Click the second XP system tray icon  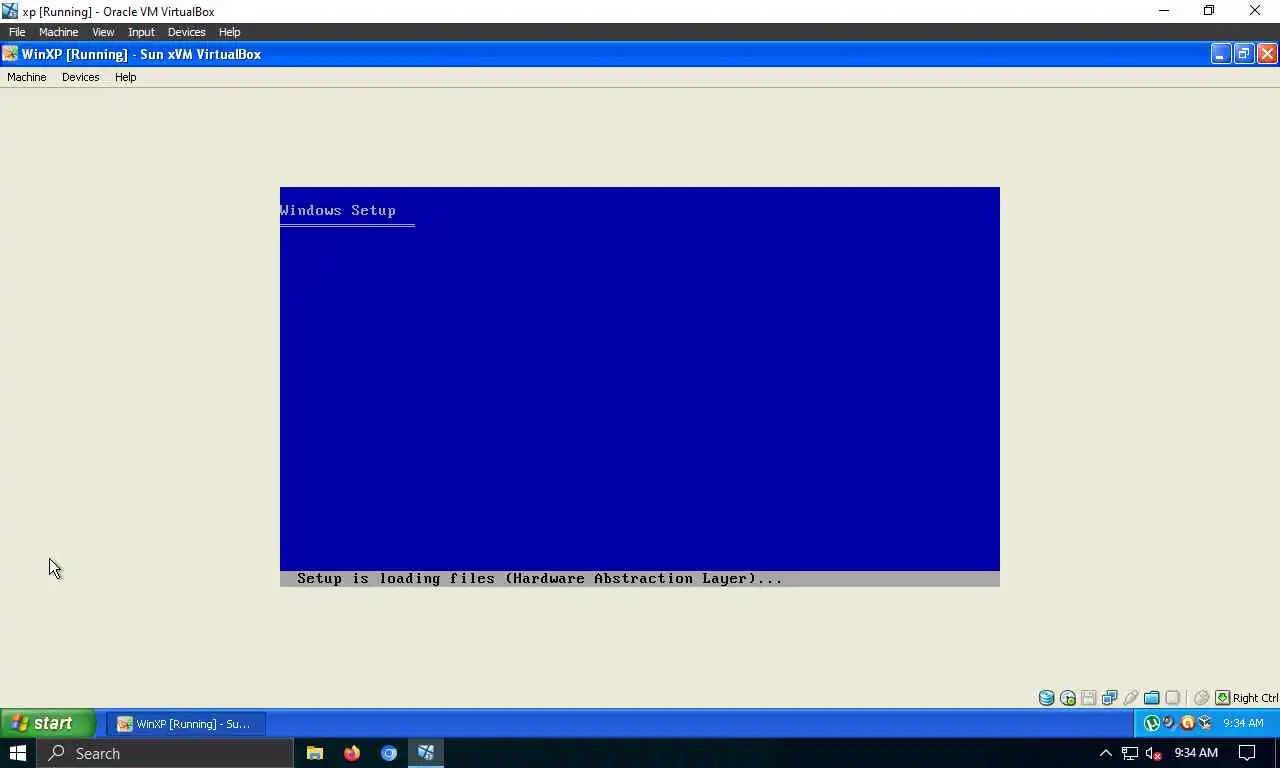coord(1169,723)
